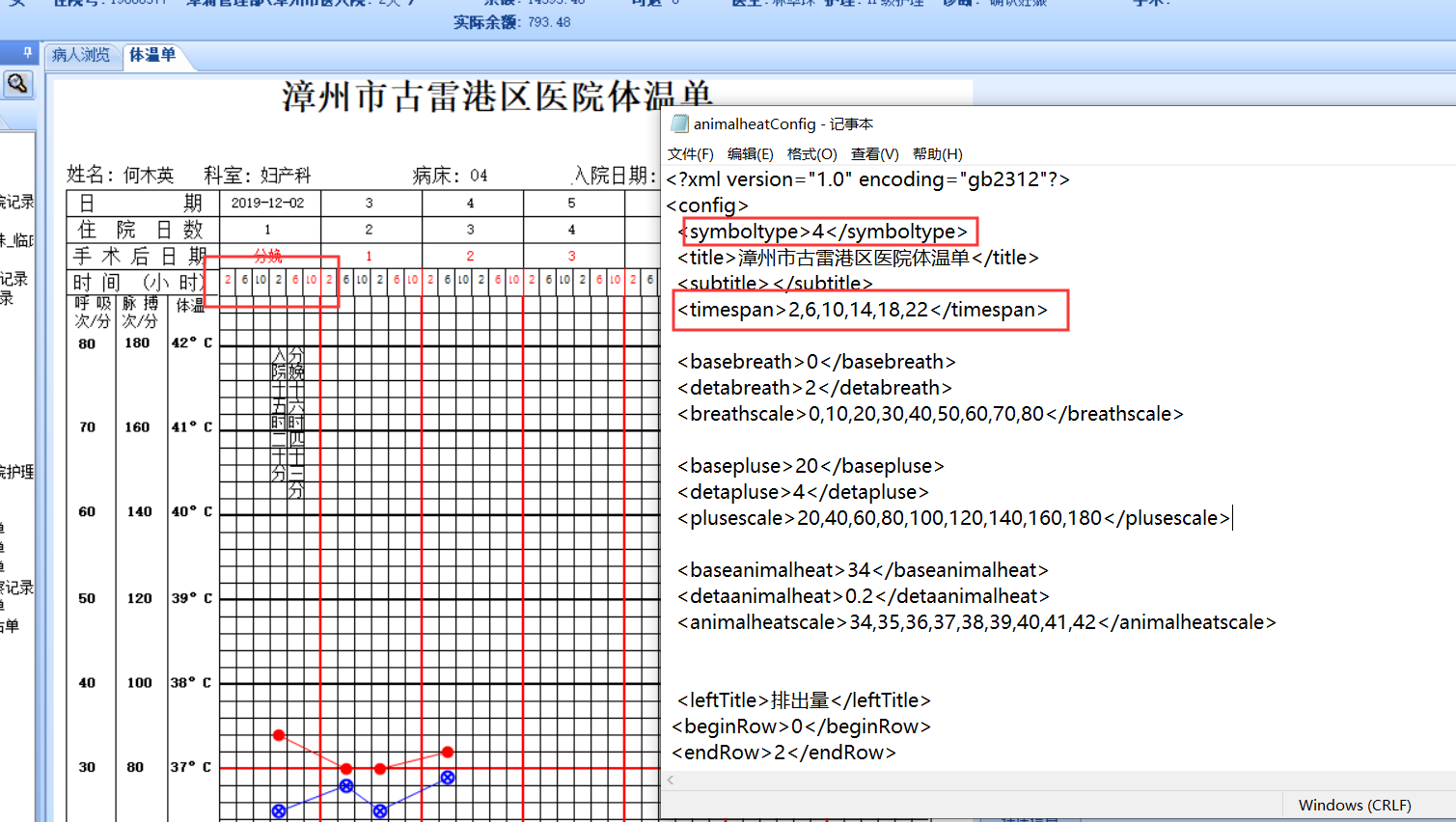Open the 文件(F) menu in Notepad

(691, 154)
